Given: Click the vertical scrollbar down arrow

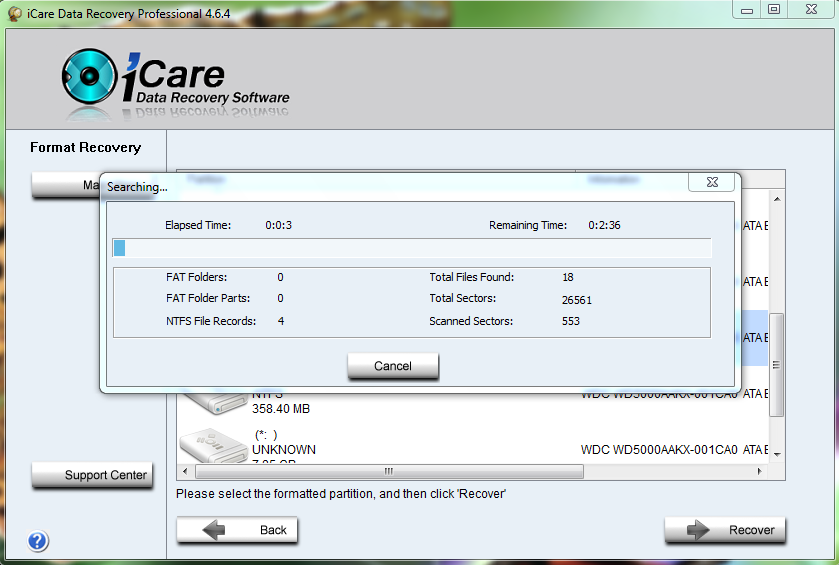Looking at the screenshot, I should pyautogui.click(x=777, y=454).
